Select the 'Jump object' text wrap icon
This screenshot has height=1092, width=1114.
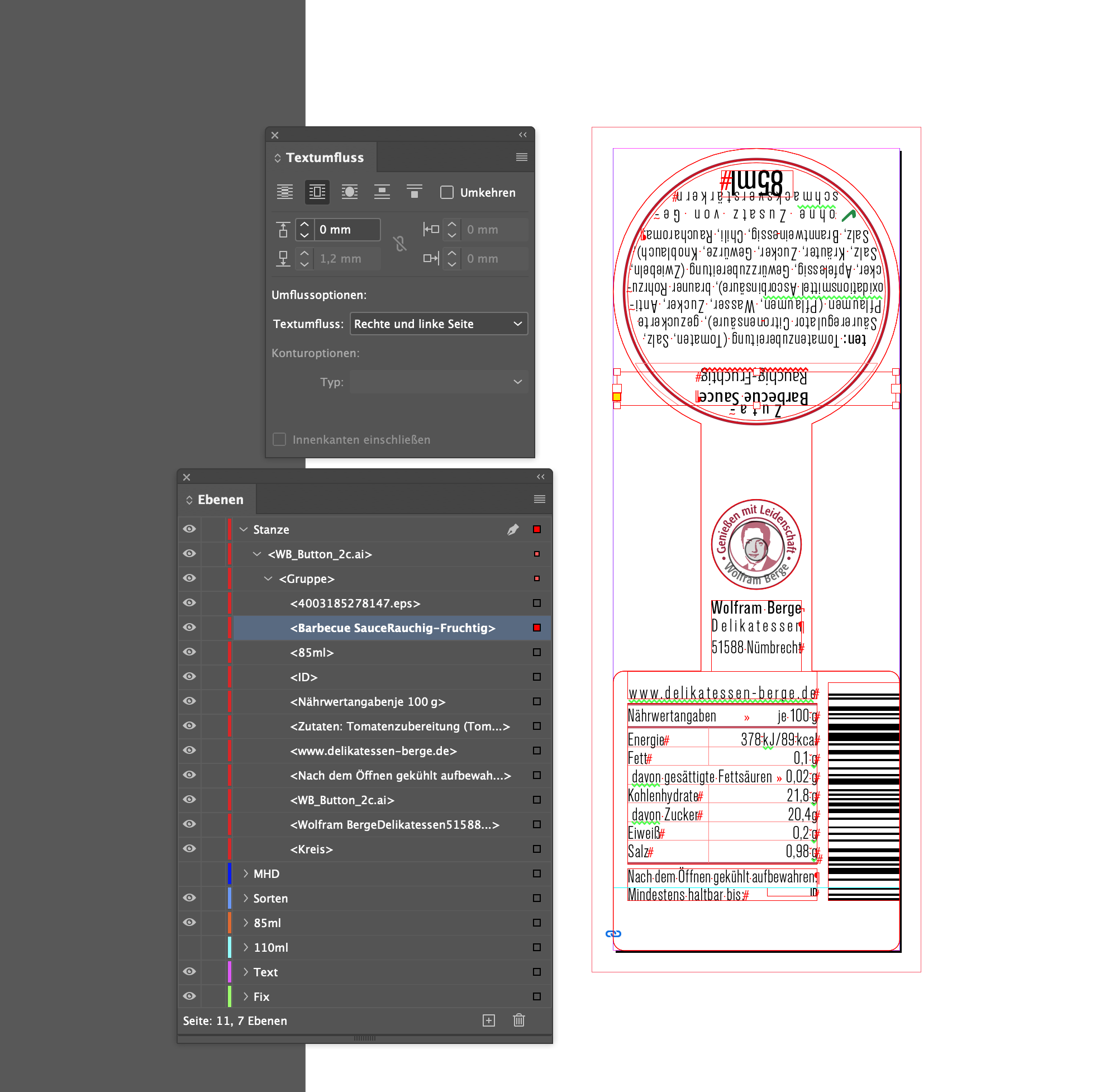383,192
